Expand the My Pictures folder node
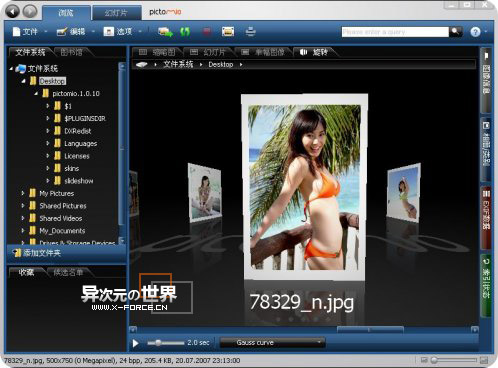 click(x=23, y=193)
